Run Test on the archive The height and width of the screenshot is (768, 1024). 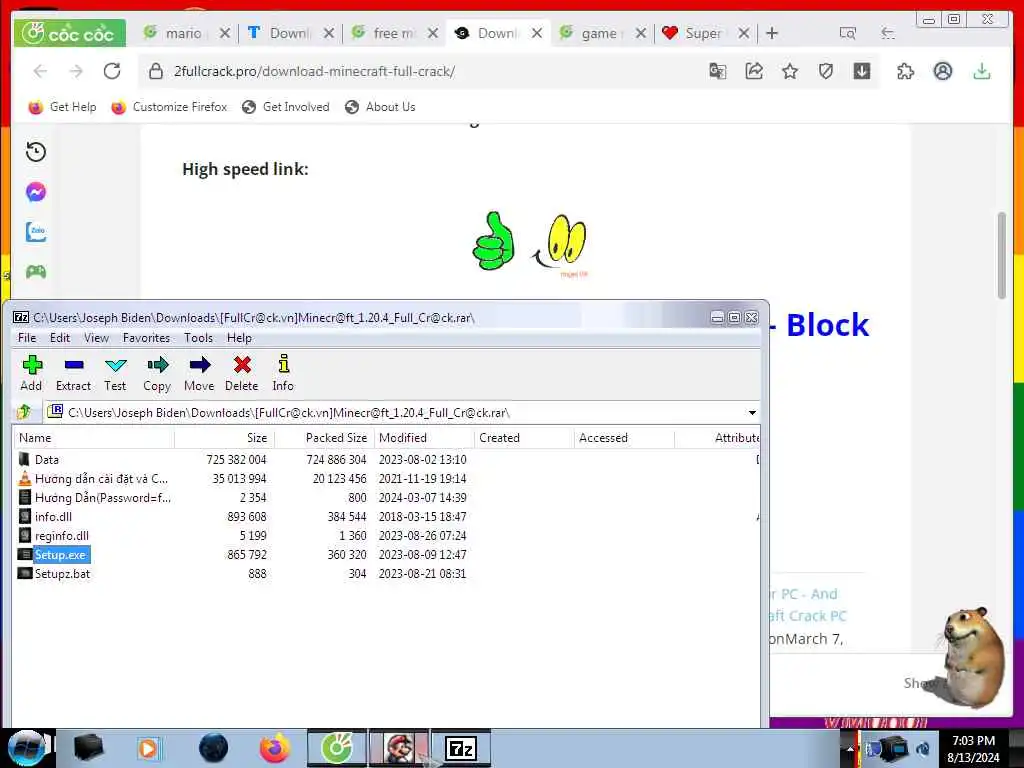point(115,374)
